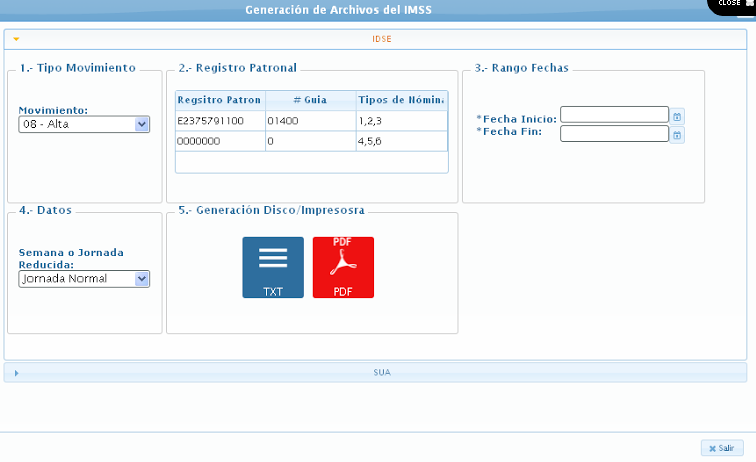Expand the SUA section
Screen dimensions: 756x462
[17, 372]
